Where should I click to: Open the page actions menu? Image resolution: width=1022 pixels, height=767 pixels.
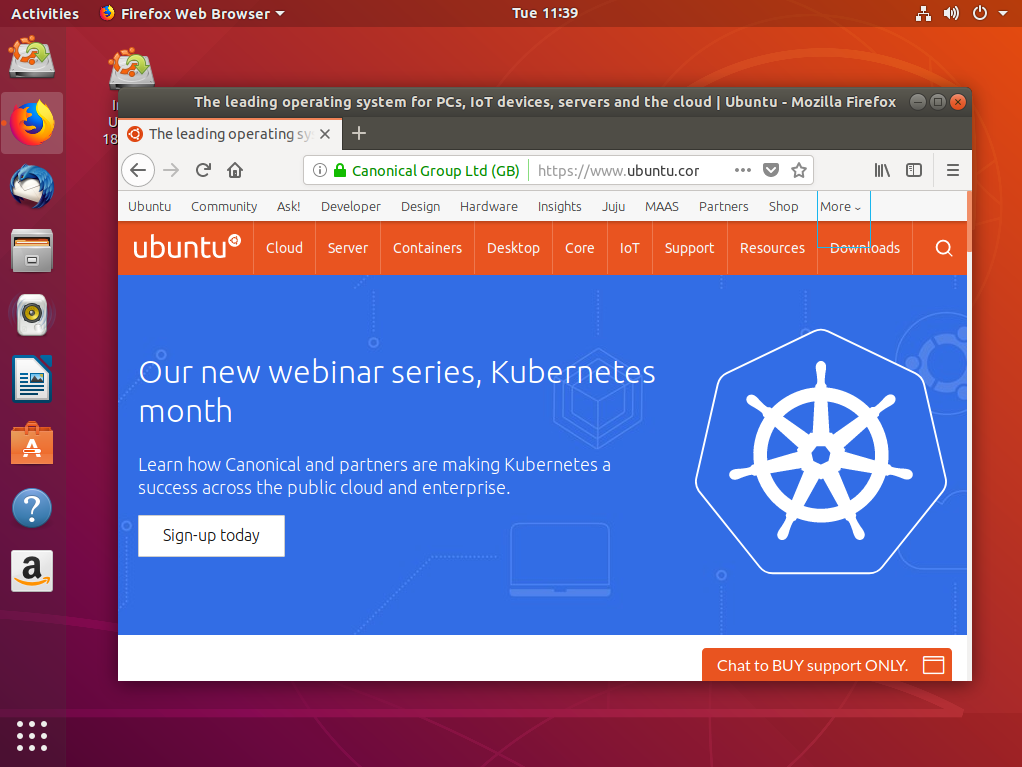click(x=743, y=170)
